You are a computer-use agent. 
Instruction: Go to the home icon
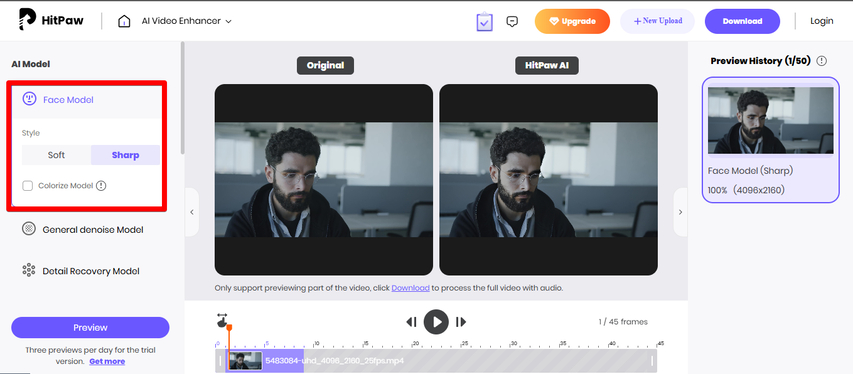click(124, 21)
